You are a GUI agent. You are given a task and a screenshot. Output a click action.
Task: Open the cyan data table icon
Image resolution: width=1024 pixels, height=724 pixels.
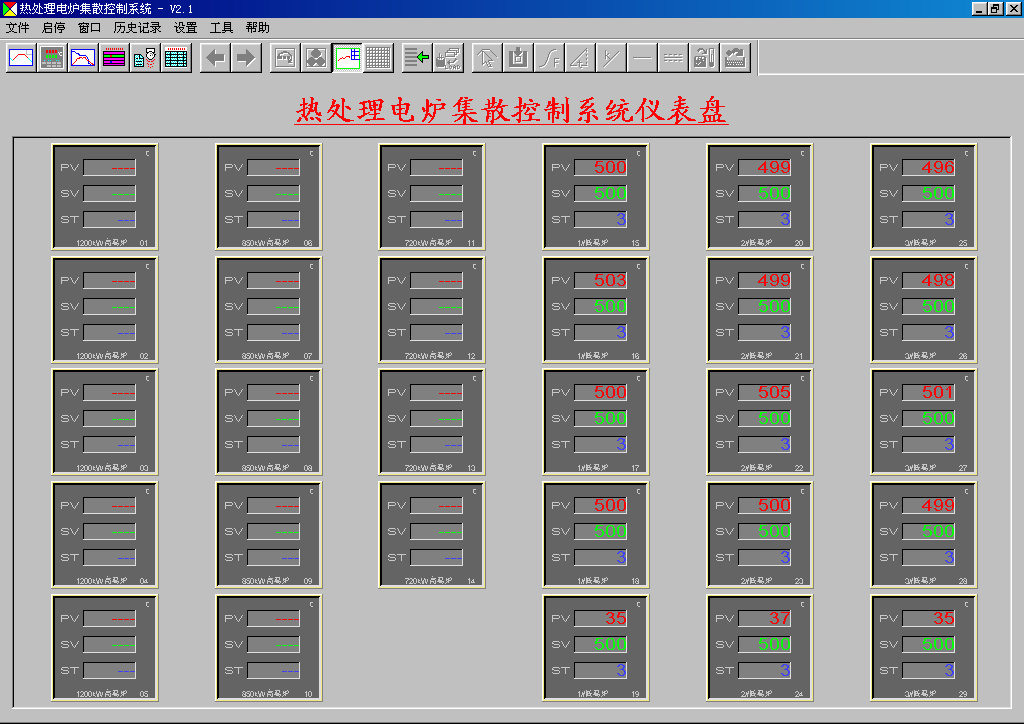(x=176, y=58)
